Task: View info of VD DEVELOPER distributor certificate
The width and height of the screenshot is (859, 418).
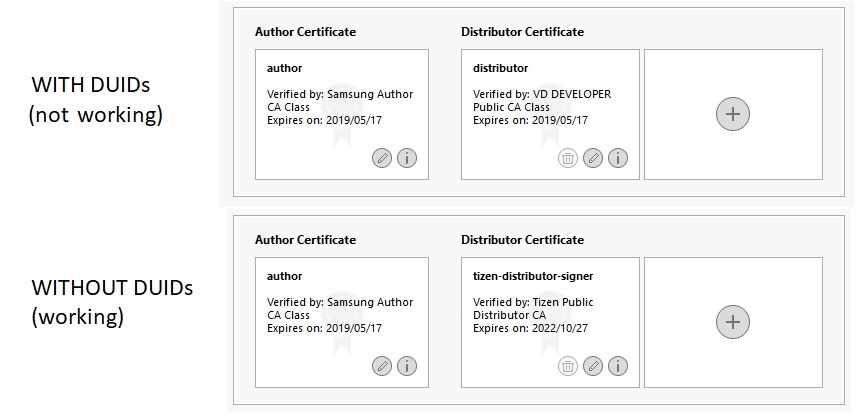Action: [x=618, y=158]
